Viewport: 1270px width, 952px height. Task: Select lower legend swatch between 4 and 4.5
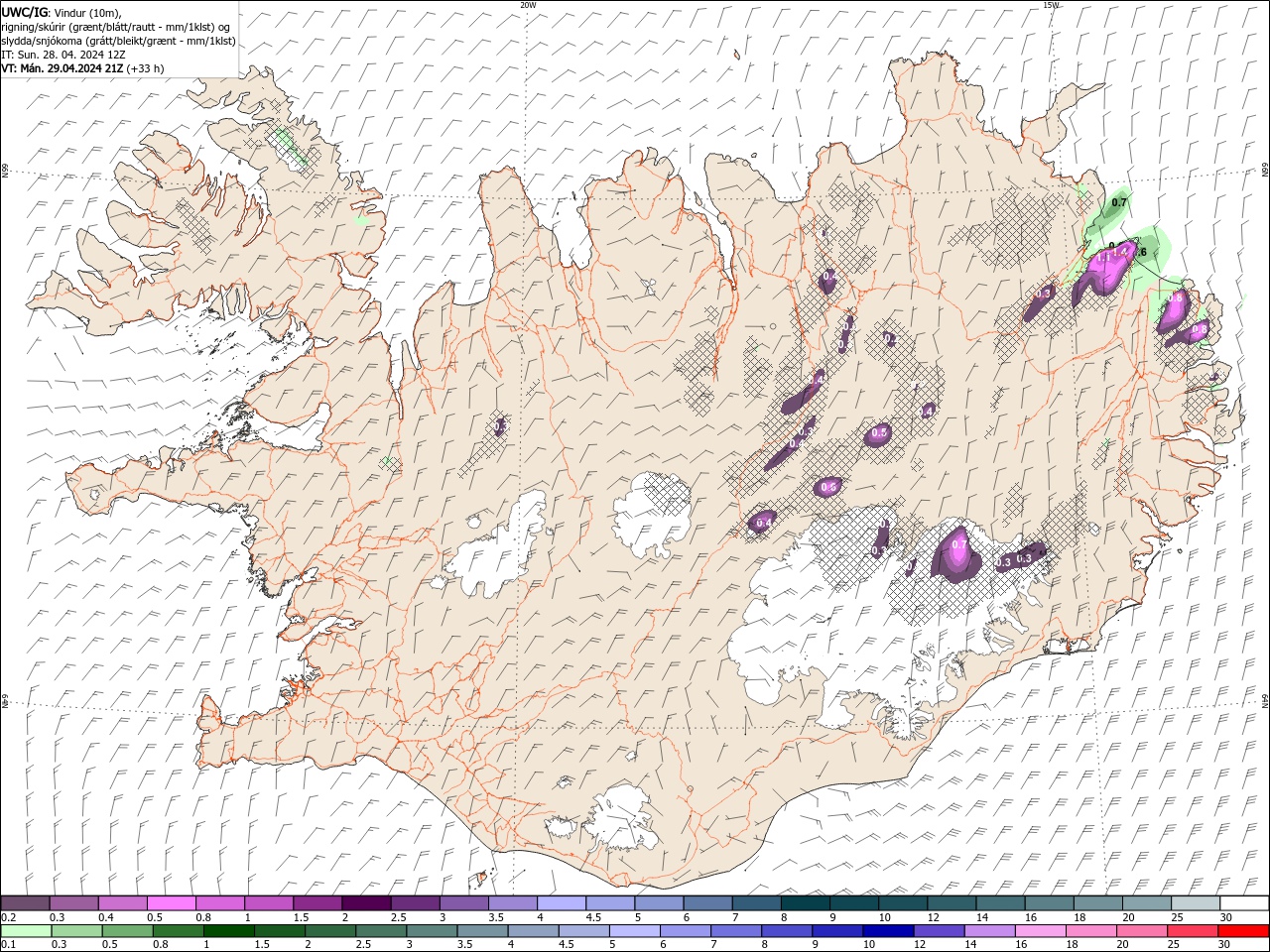(533, 930)
